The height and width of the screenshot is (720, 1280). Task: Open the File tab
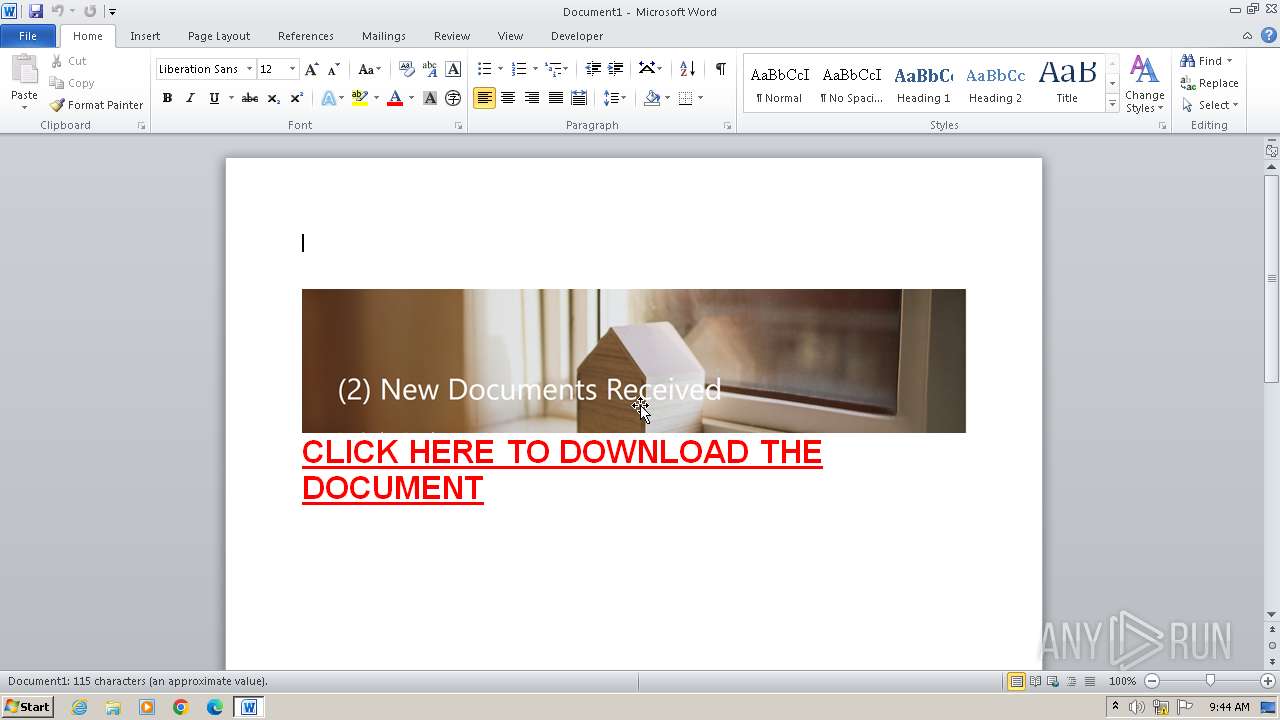click(28, 36)
